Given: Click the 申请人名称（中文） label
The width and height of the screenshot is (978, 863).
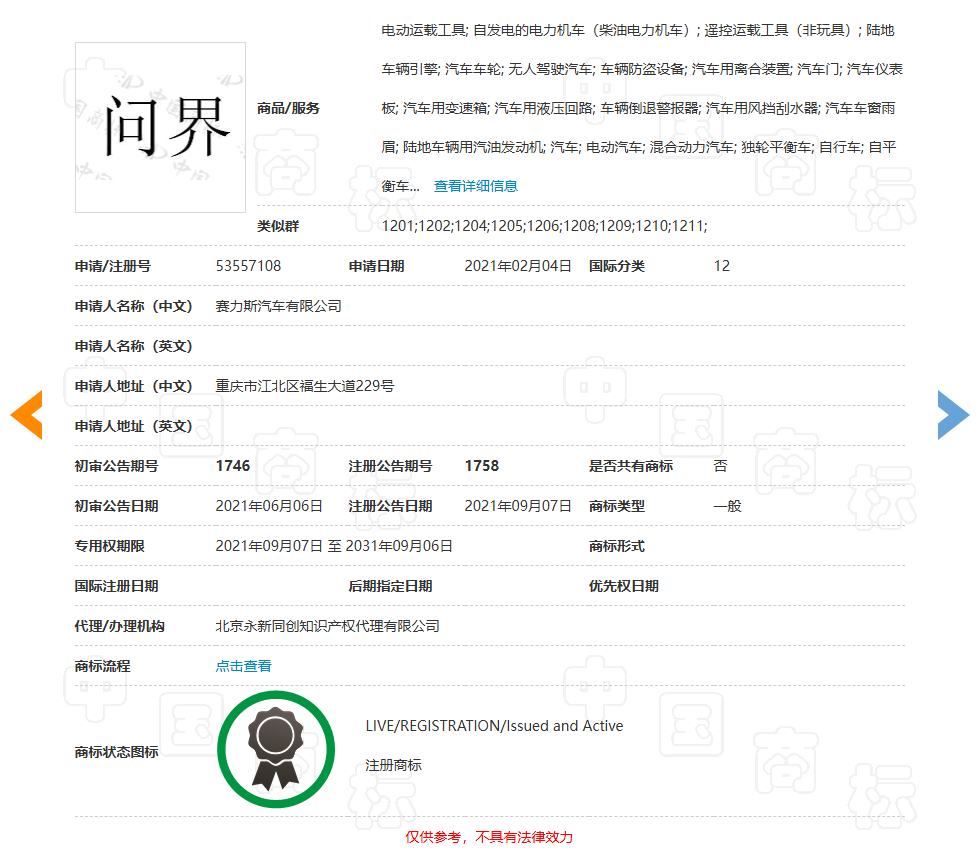Looking at the screenshot, I should click(x=133, y=306).
